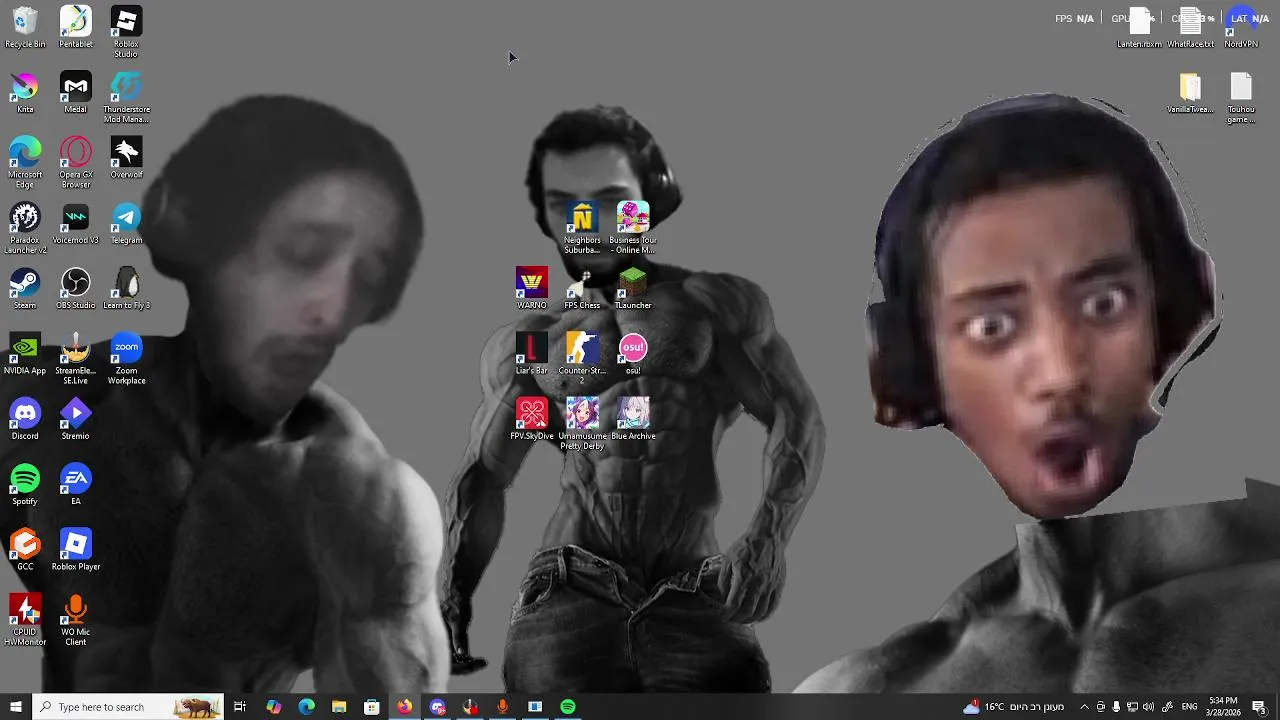Select the FPV.SkyDive desktop icon
Image resolution: width=1280 pixels, height=720 pixels.
tap(532, 419)
